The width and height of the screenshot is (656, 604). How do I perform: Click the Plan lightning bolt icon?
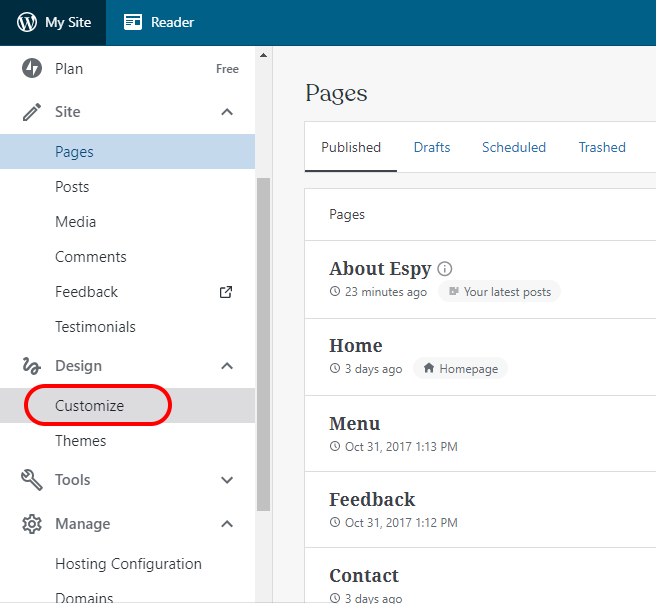[32, 69]
